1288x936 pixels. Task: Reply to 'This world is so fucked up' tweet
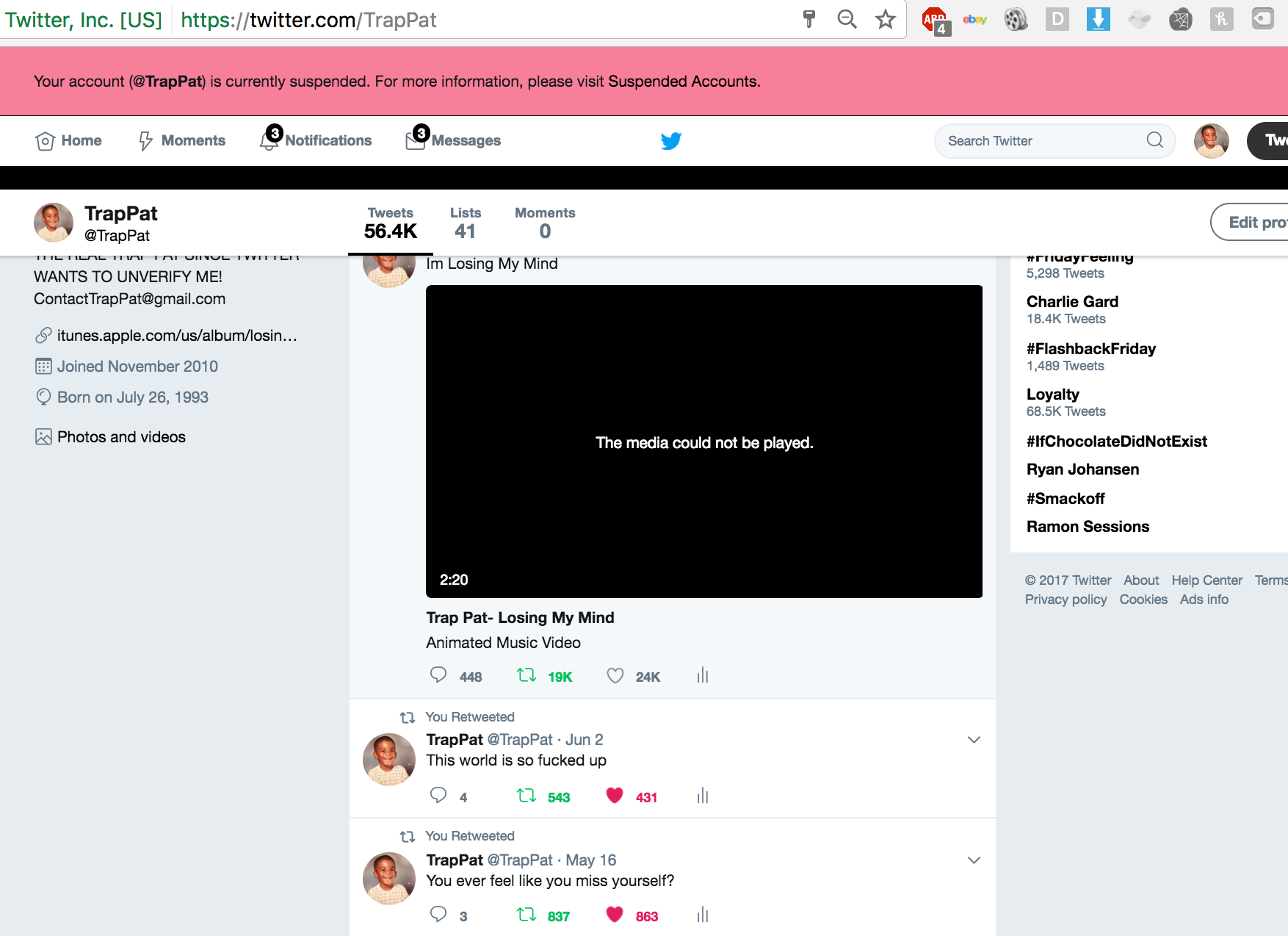438,796
